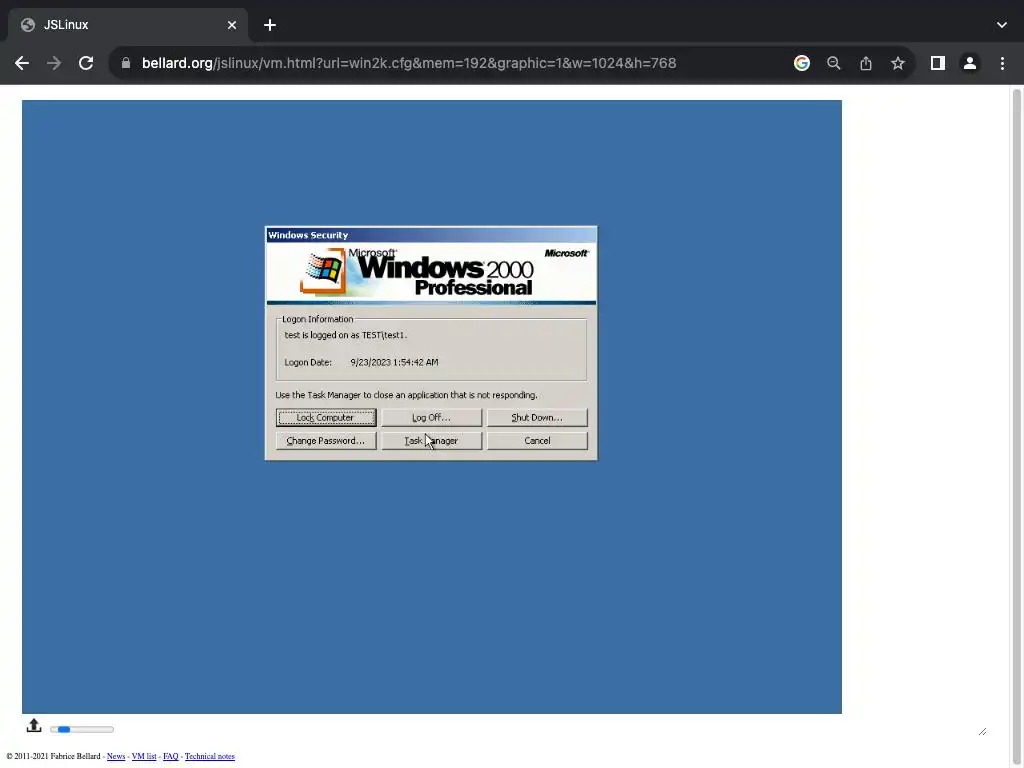Click text 'test is logged on as TEST\test1.'
This screenshot has width=1024, height=768.
pos(345,335)
